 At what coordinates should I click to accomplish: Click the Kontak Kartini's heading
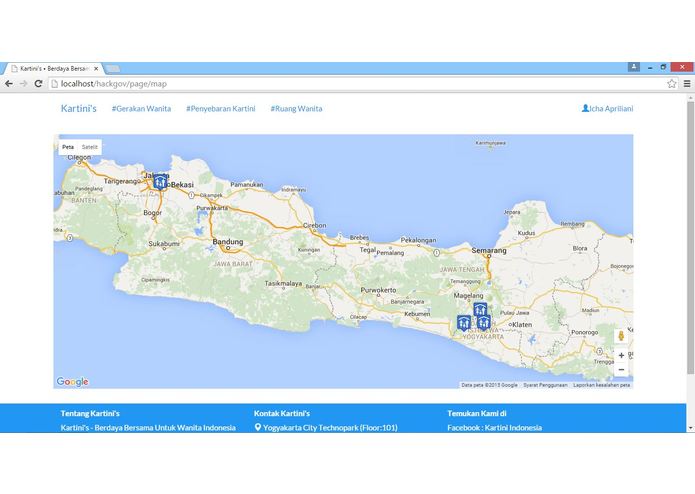click(x=282, y=413)
